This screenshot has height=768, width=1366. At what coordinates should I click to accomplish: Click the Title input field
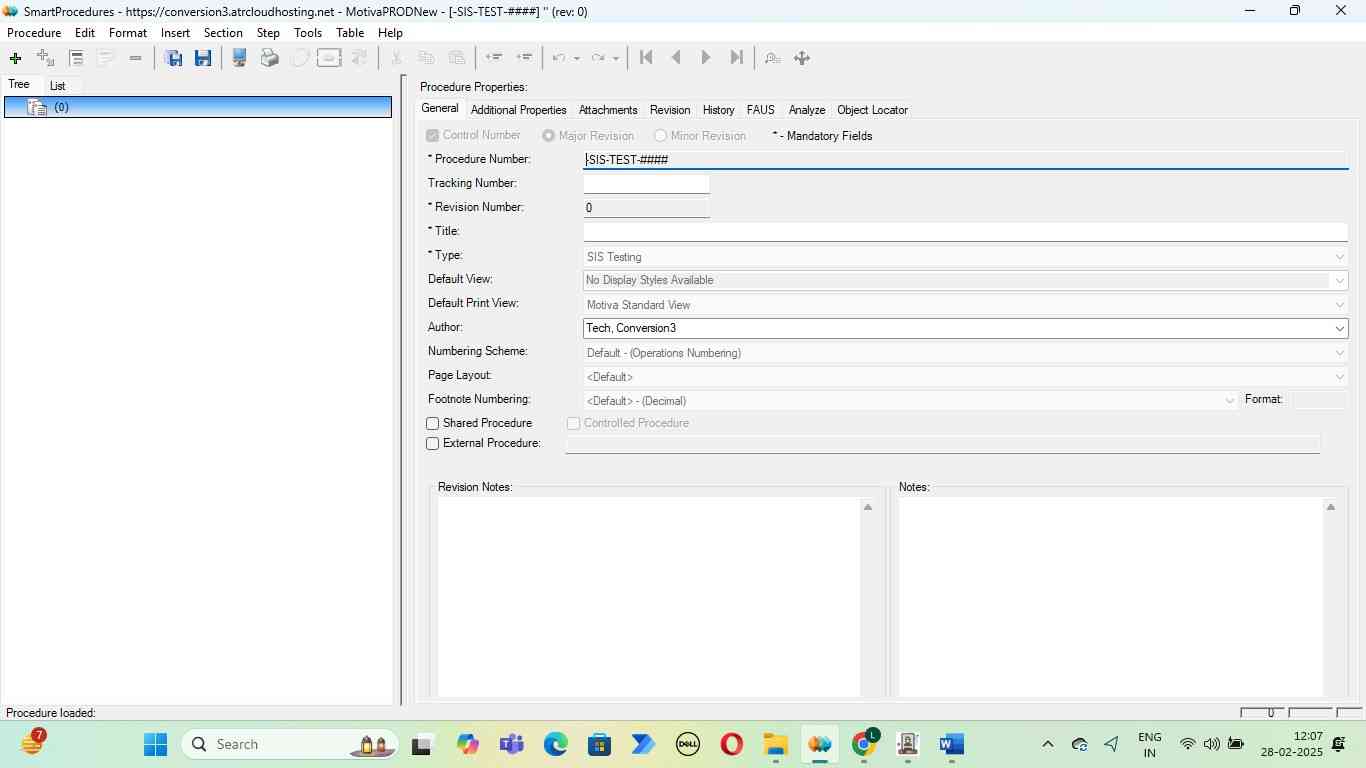point(965,232)
